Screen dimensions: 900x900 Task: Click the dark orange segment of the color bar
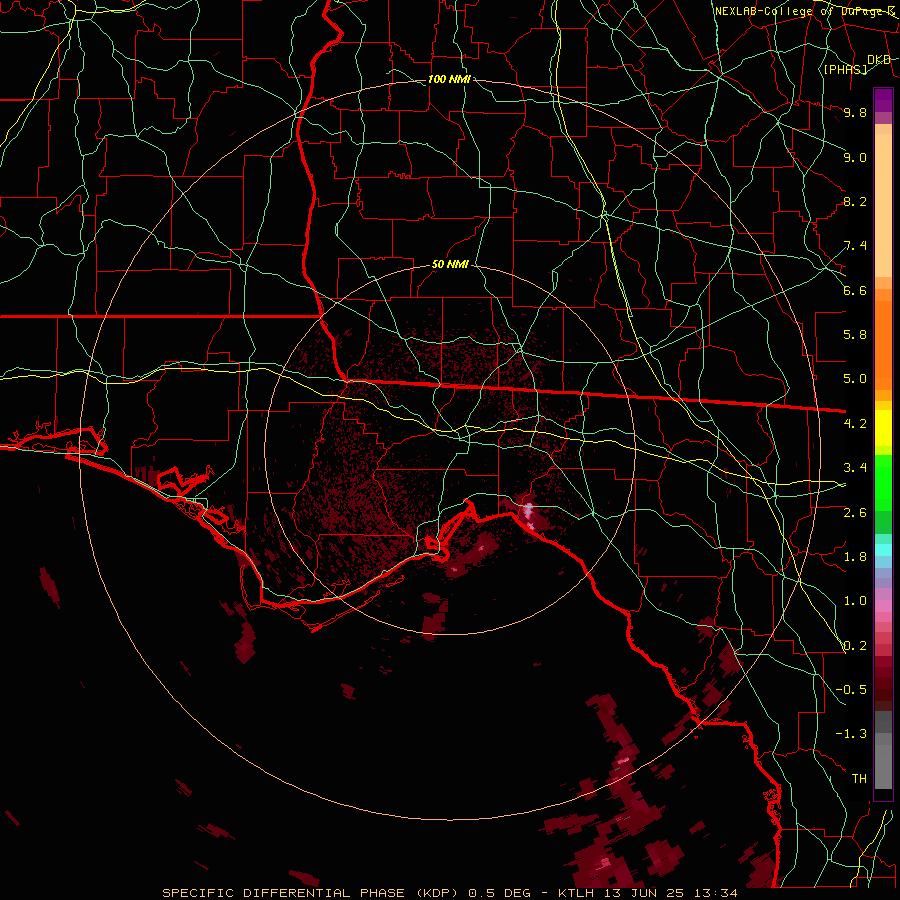point(883,346)
